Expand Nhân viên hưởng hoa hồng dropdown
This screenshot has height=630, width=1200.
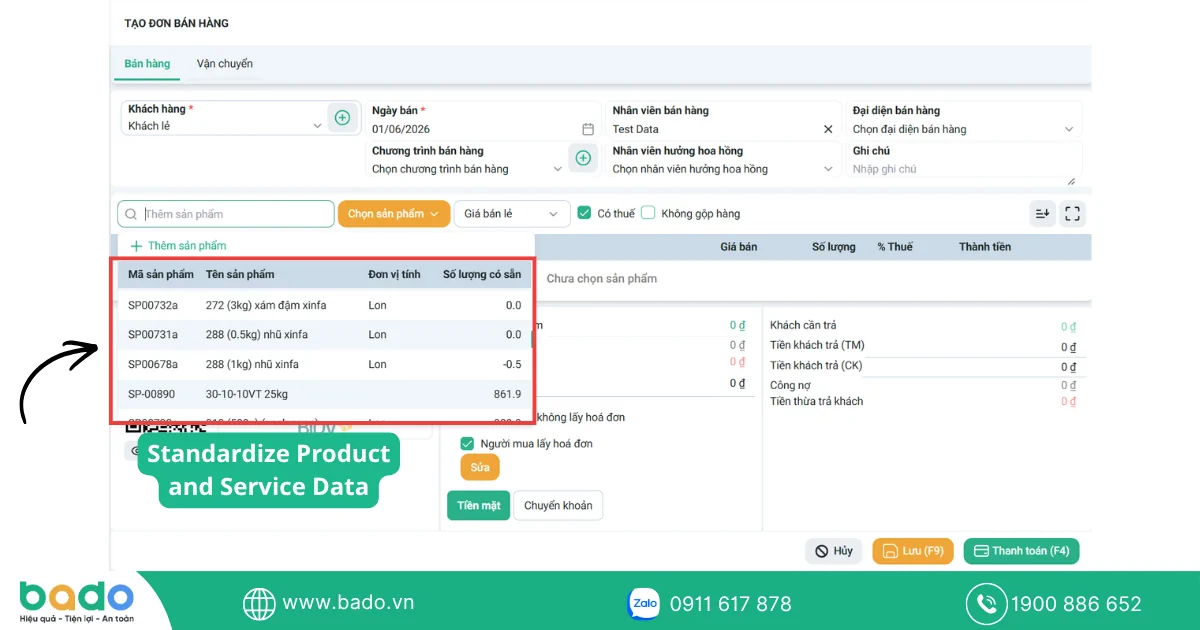723,161
